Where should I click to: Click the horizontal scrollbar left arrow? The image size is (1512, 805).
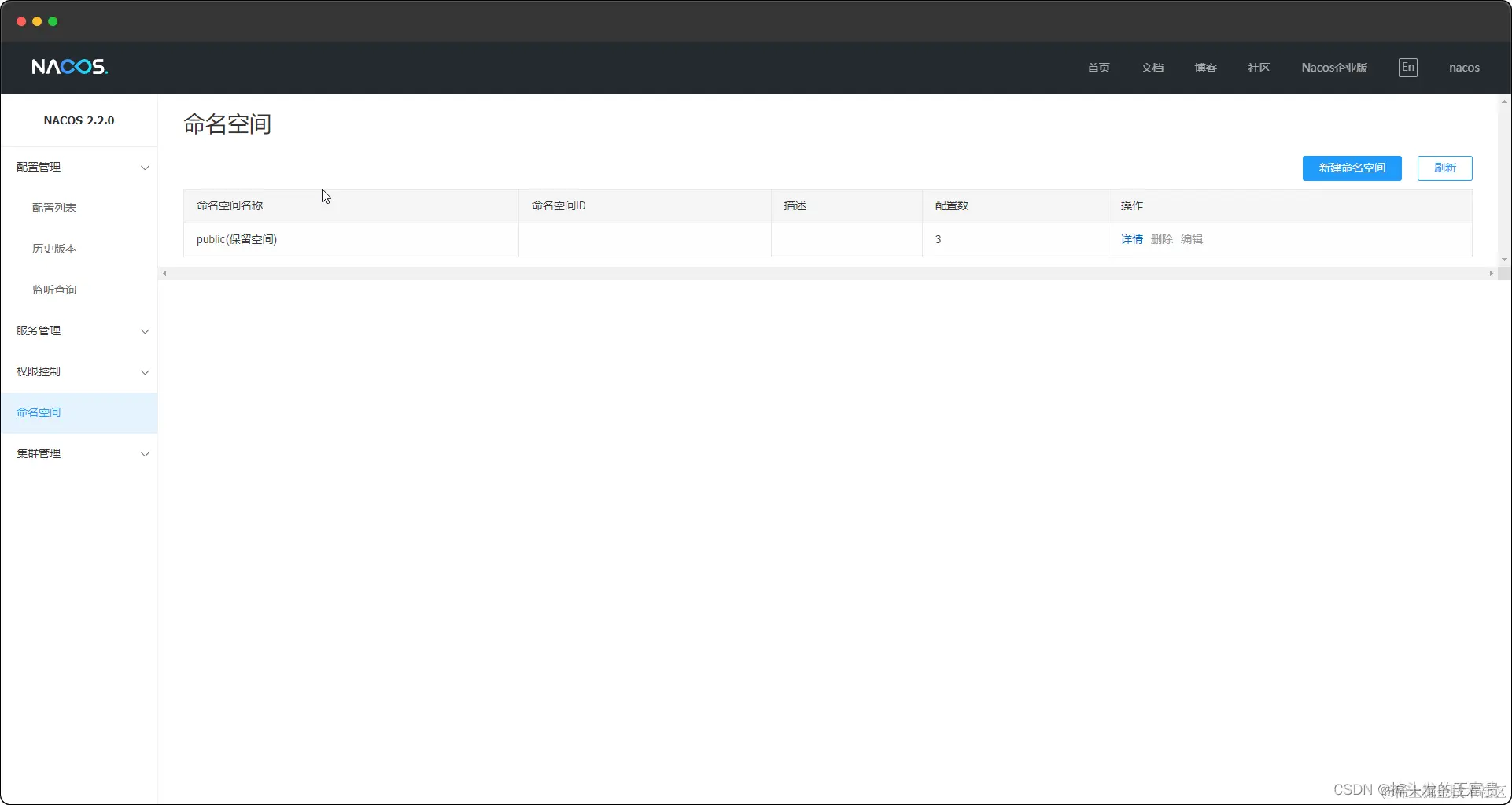point(164,274)
